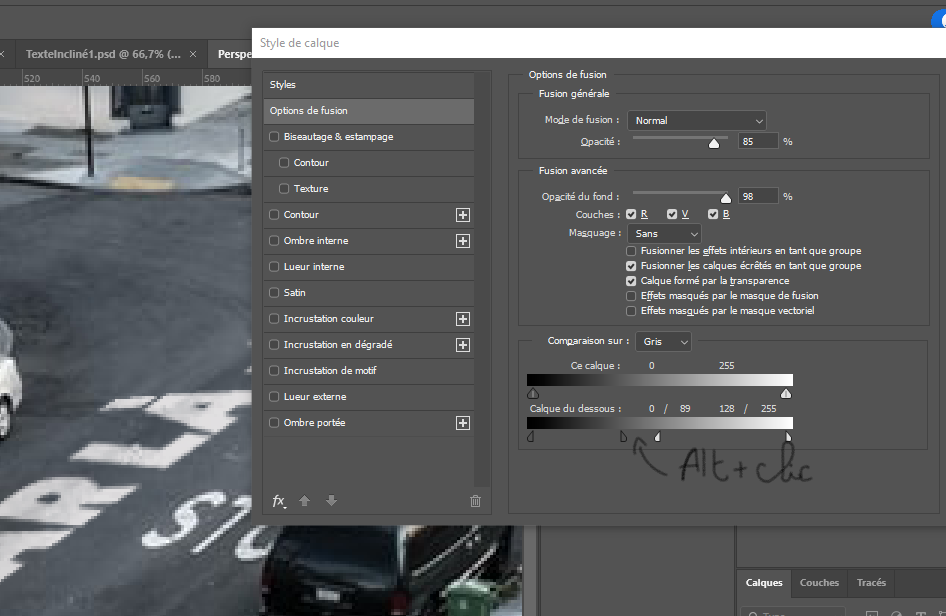Open the Comparaison sur dropdown
Image resolution: width=946 pixels, height=616 pixels.
pyautogui.click(x=664, y=342)
